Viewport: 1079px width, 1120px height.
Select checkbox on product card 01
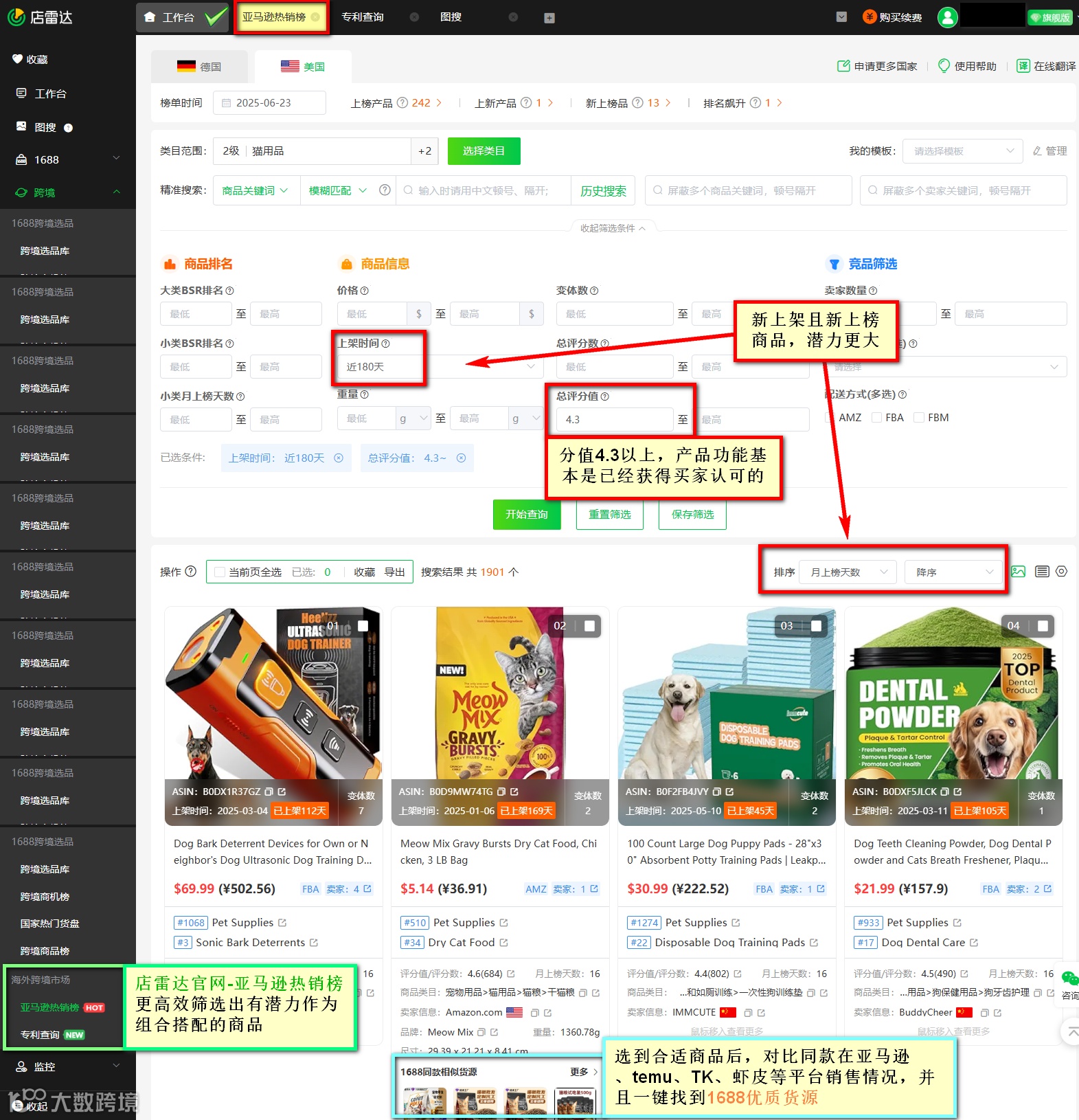click(363, 626)
